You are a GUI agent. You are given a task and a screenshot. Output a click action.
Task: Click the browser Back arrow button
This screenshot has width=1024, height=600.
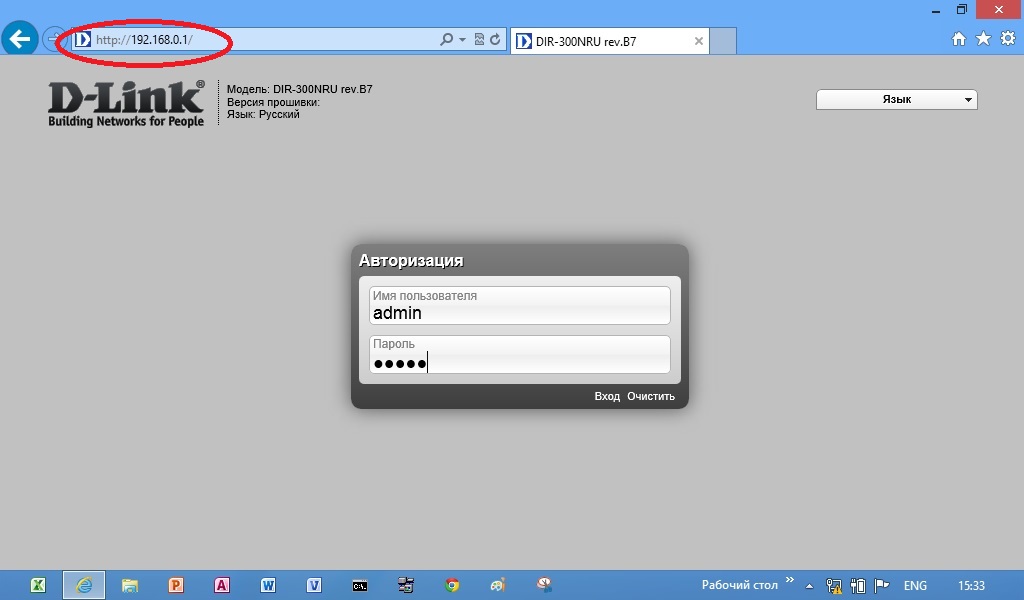tap(20, 39)
